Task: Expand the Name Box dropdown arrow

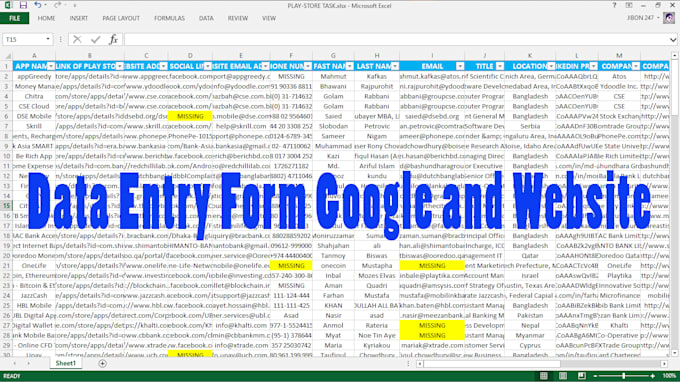Action: 48,39
